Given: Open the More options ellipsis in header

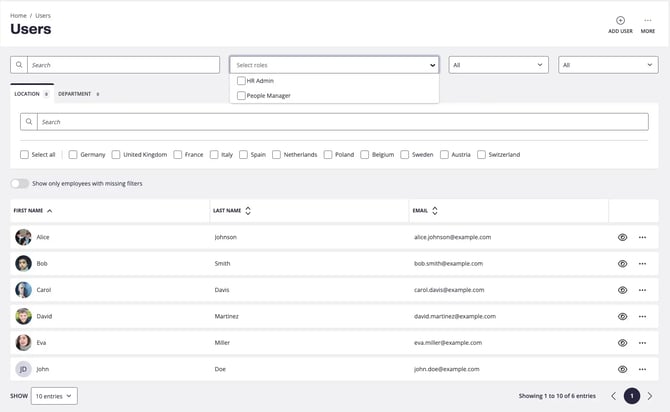Looking at the screenshot, I should click(647, 20).
